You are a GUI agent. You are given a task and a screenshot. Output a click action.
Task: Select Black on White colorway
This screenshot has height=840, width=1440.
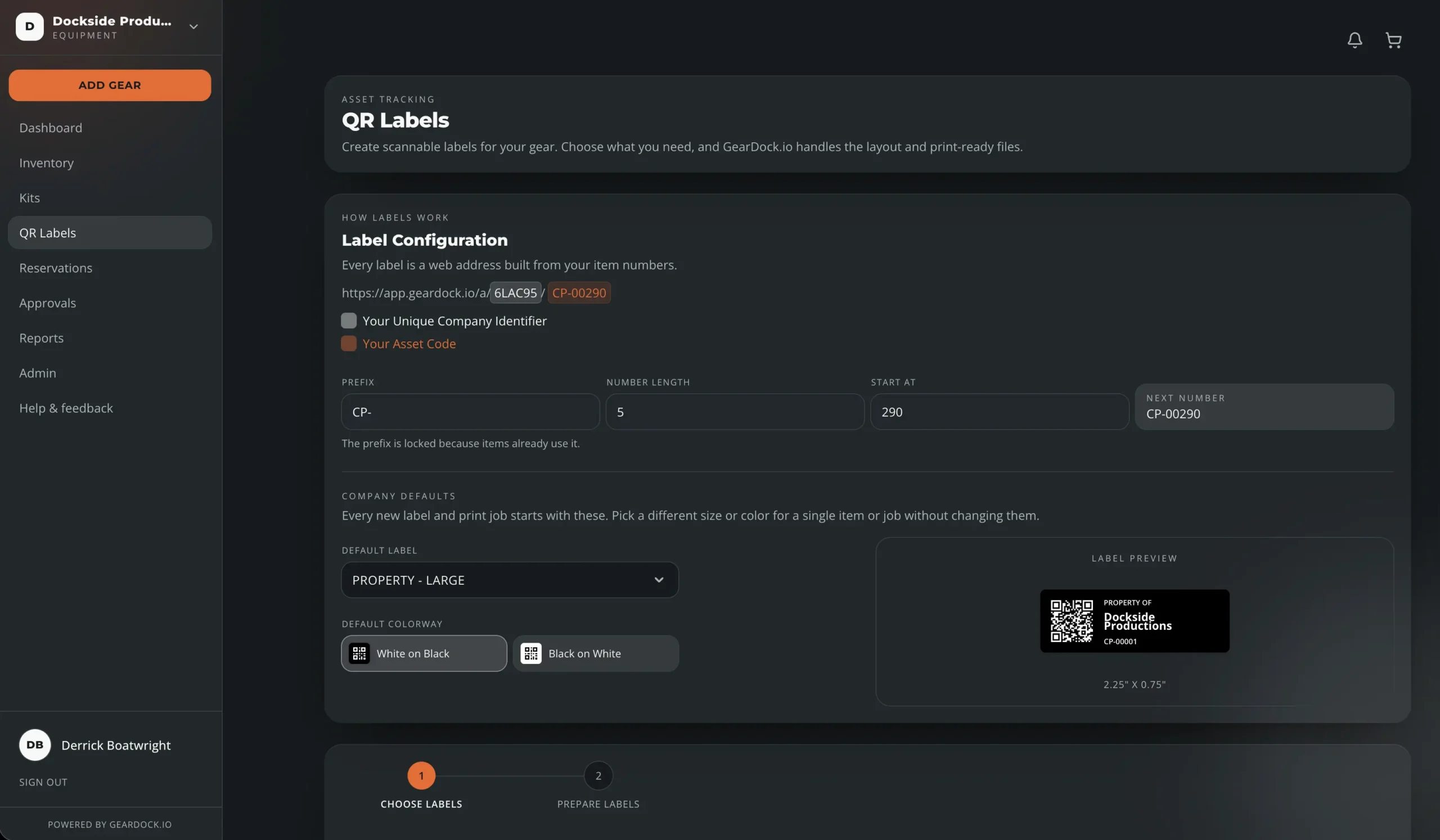point(596,653)
